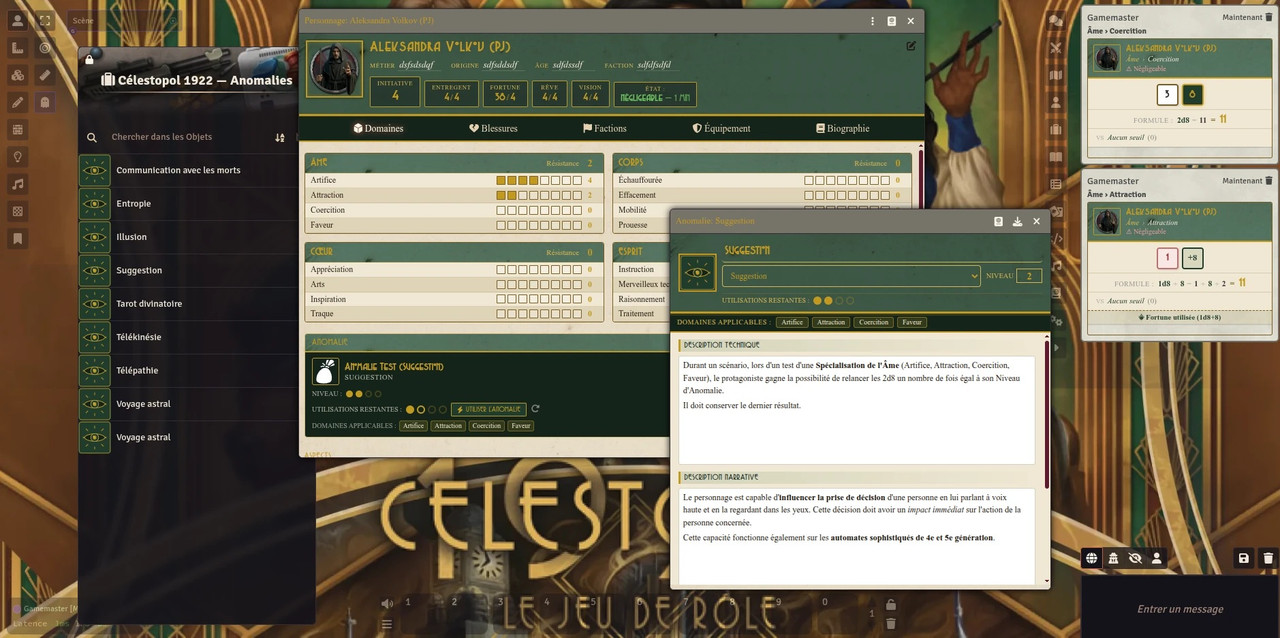Switch to the Factions tab
Viewport: 1280px width, 638px height.
605,128
